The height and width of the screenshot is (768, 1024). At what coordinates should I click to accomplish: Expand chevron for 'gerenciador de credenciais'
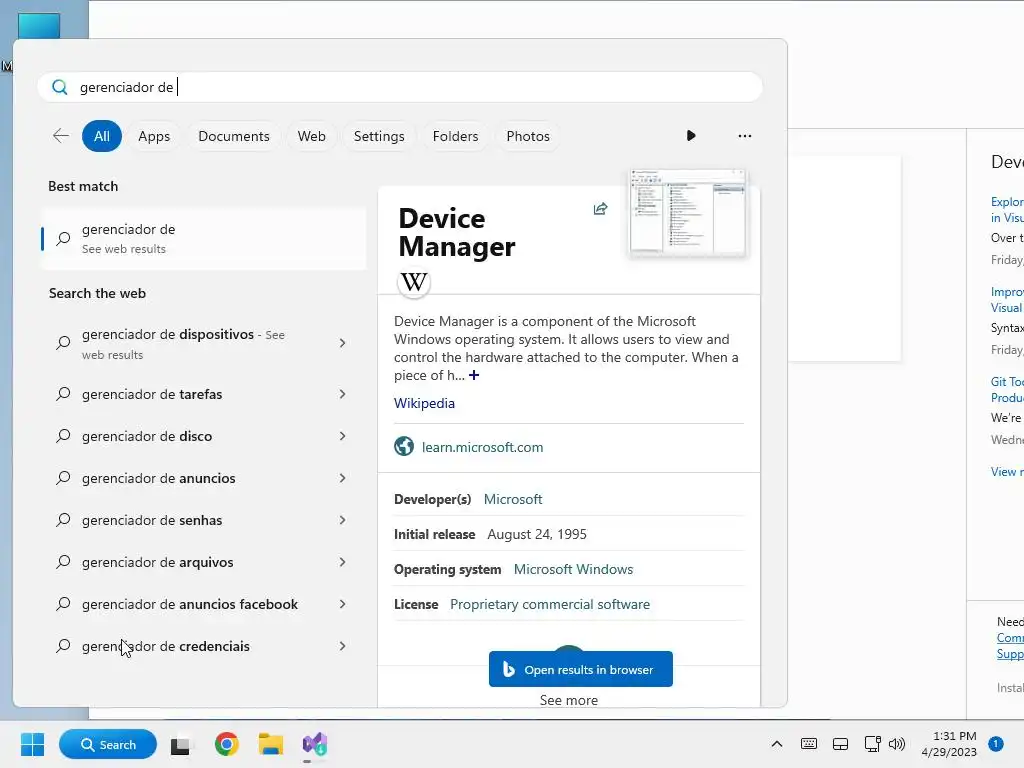pyautogui.click(x=342, y=646)
